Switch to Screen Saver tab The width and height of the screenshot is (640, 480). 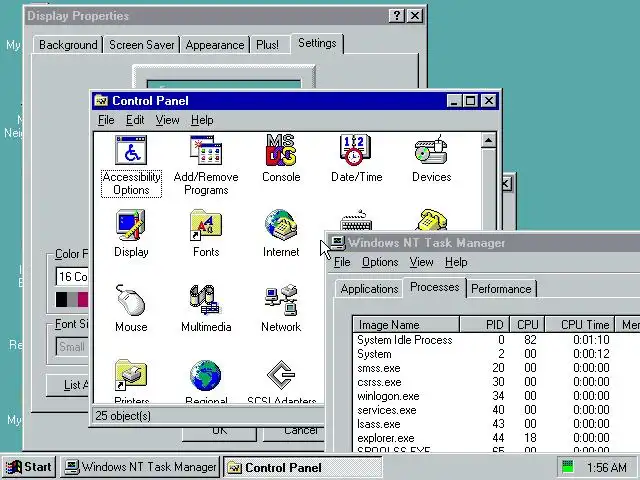point(141,45)
